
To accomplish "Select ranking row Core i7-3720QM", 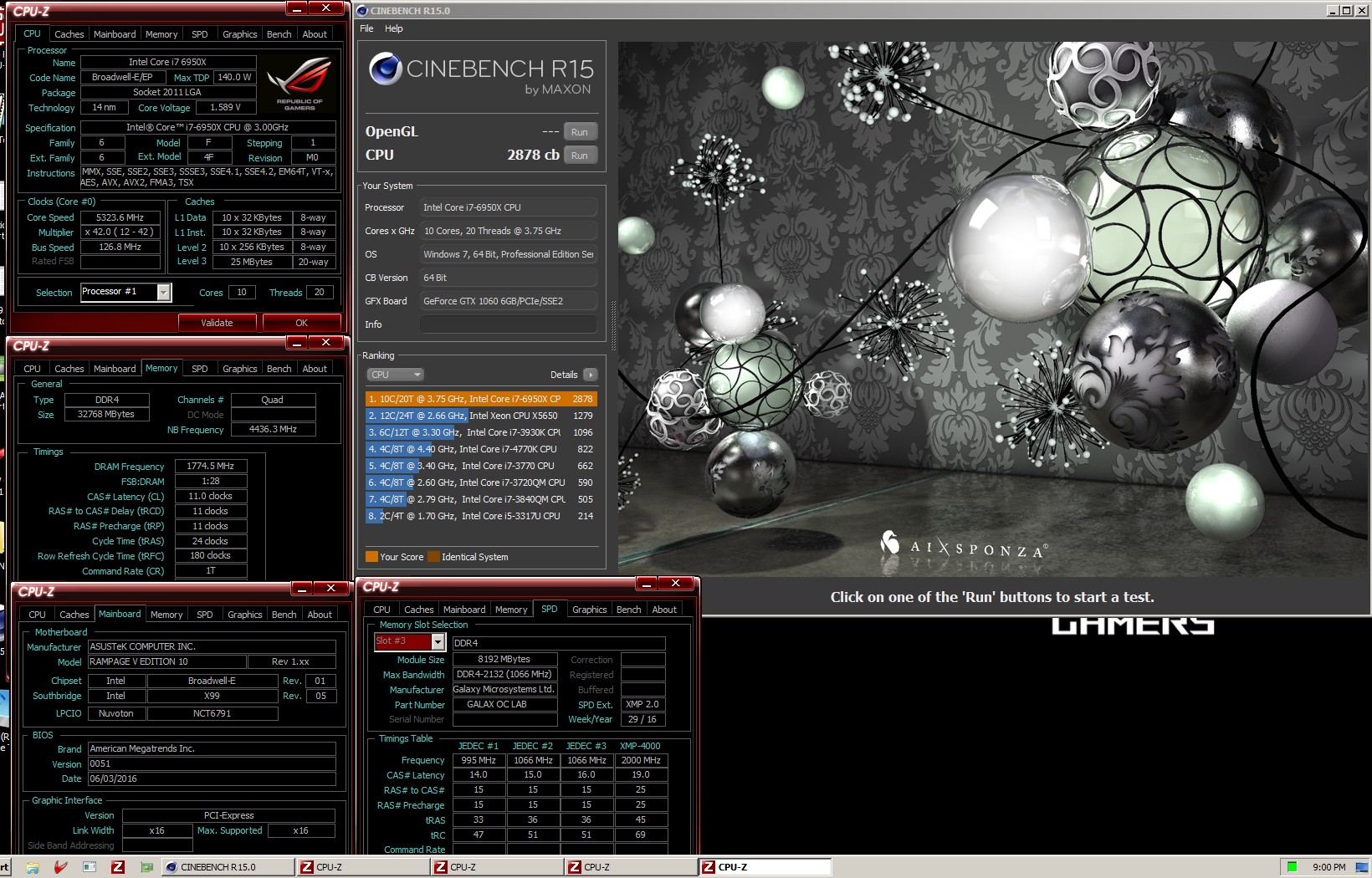I will [481, 482].
